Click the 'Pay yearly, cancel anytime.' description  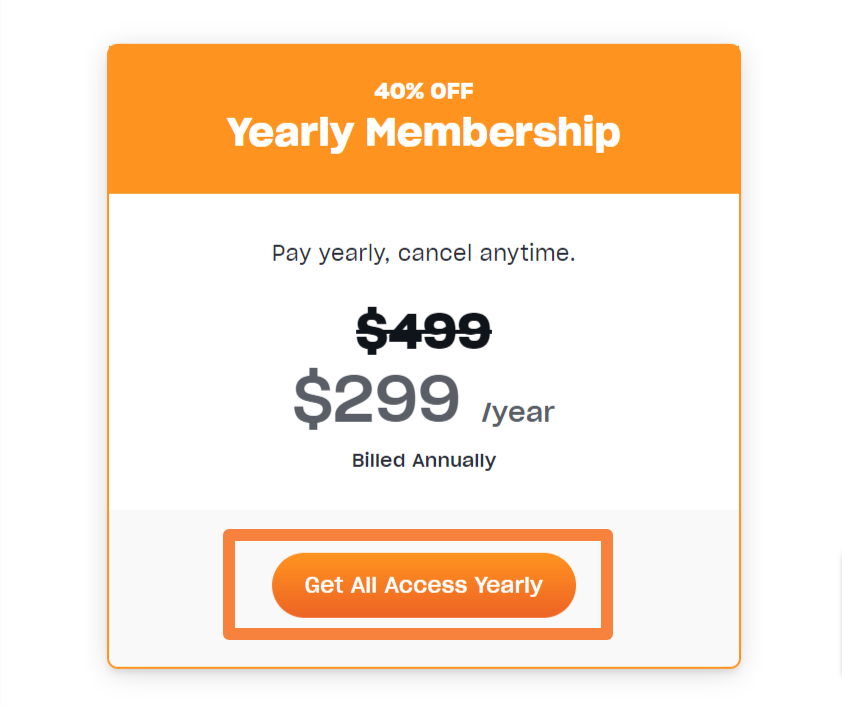click(424, 253)
